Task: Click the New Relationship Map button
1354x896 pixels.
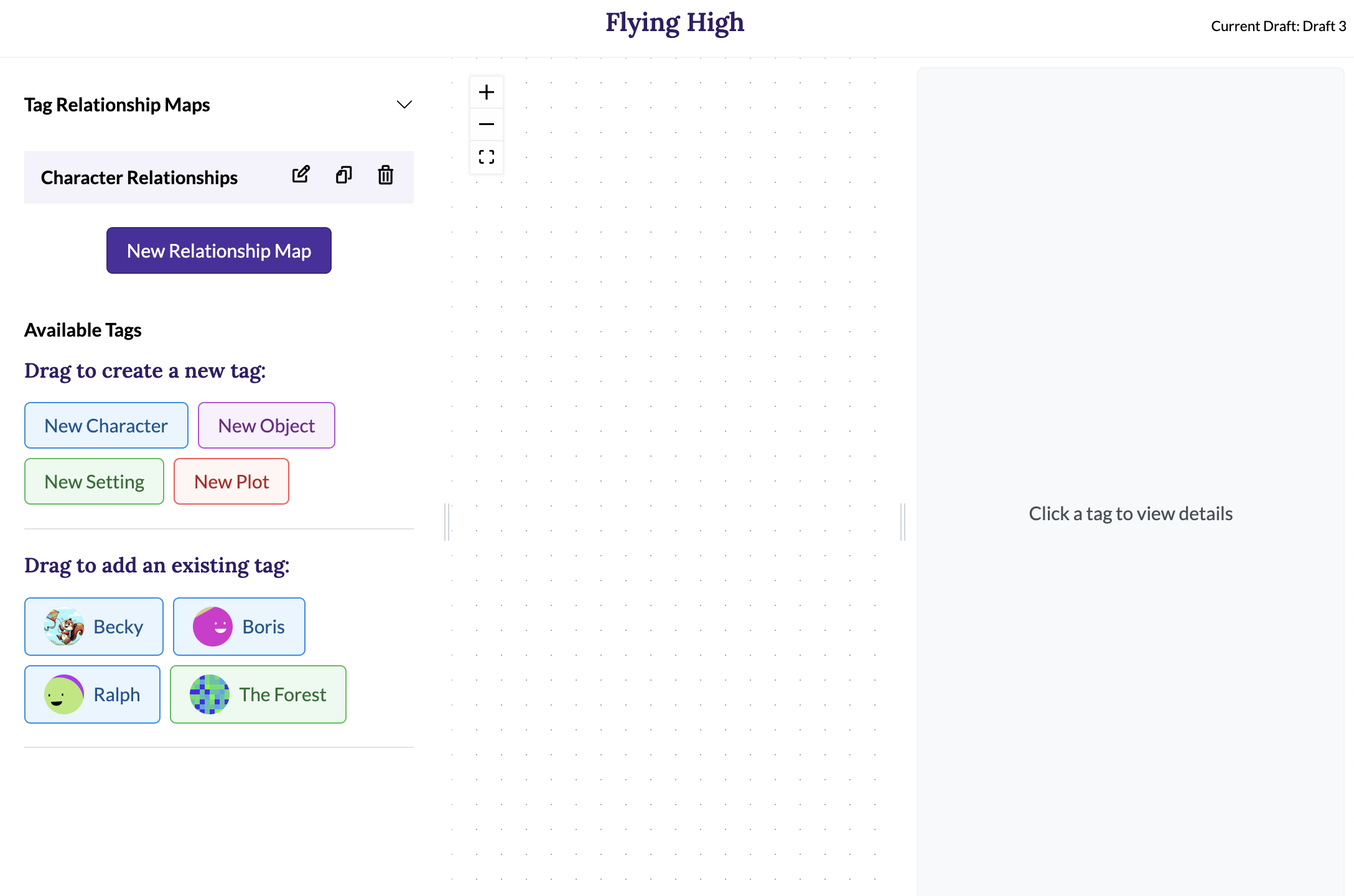Action: coord(218,250)
